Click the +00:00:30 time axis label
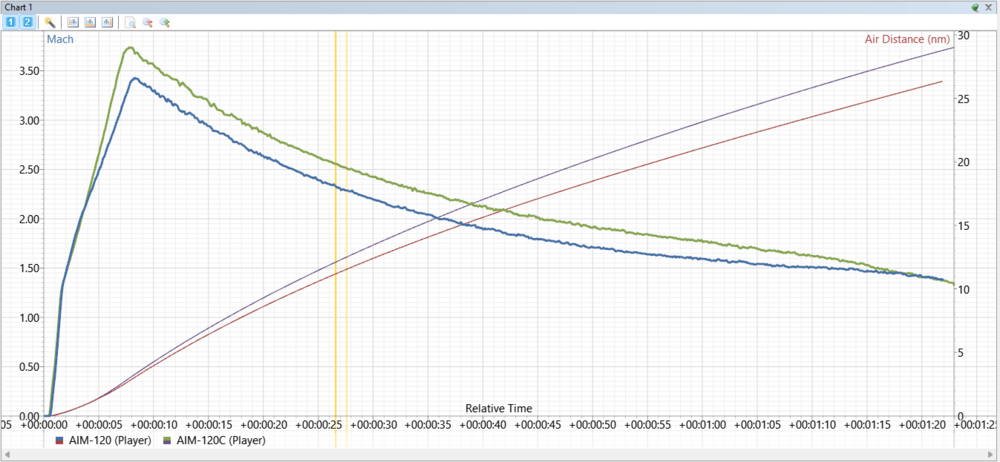 [373, 424]
